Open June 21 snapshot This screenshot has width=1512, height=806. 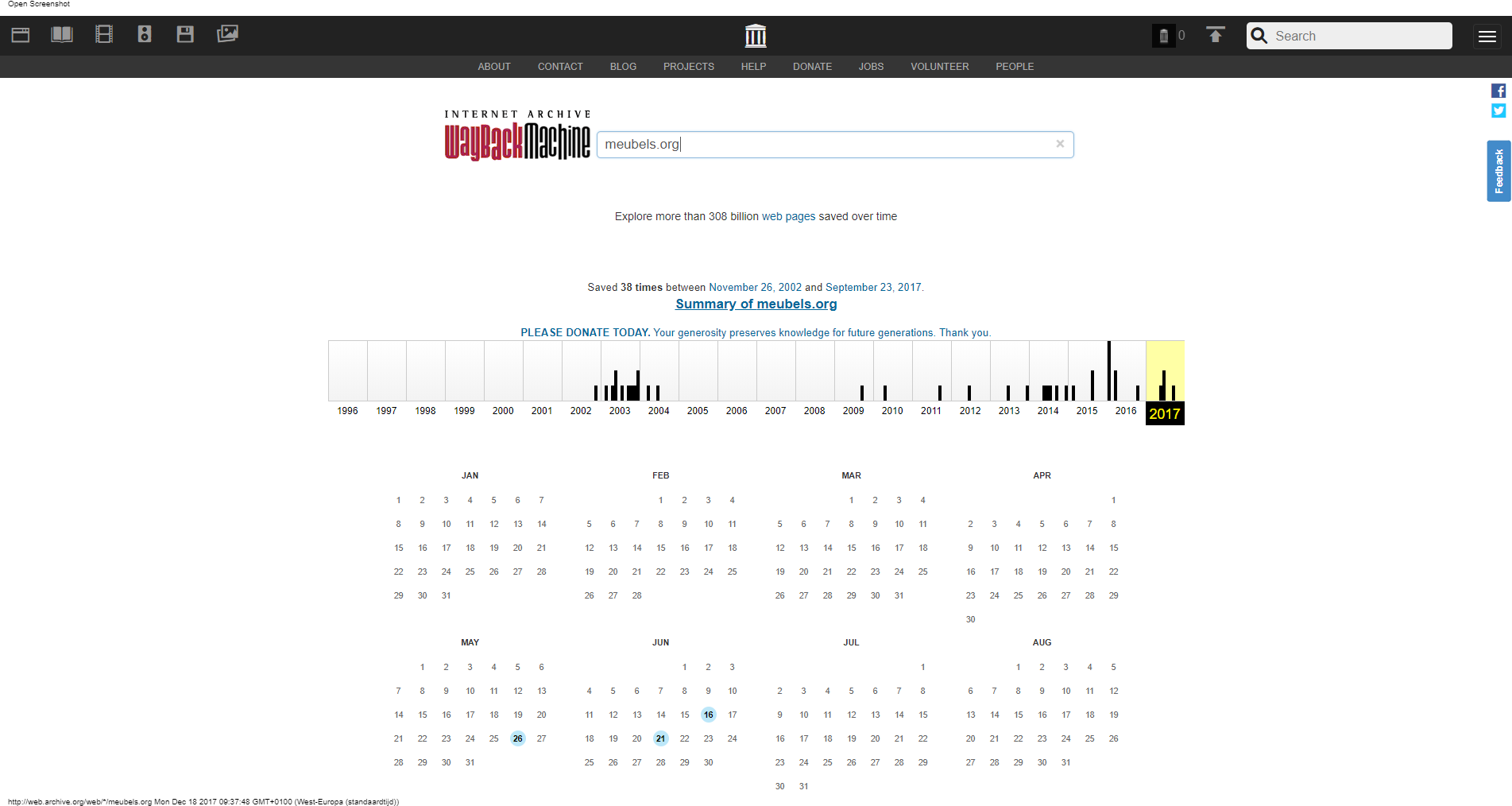click(x=661, y=738)
